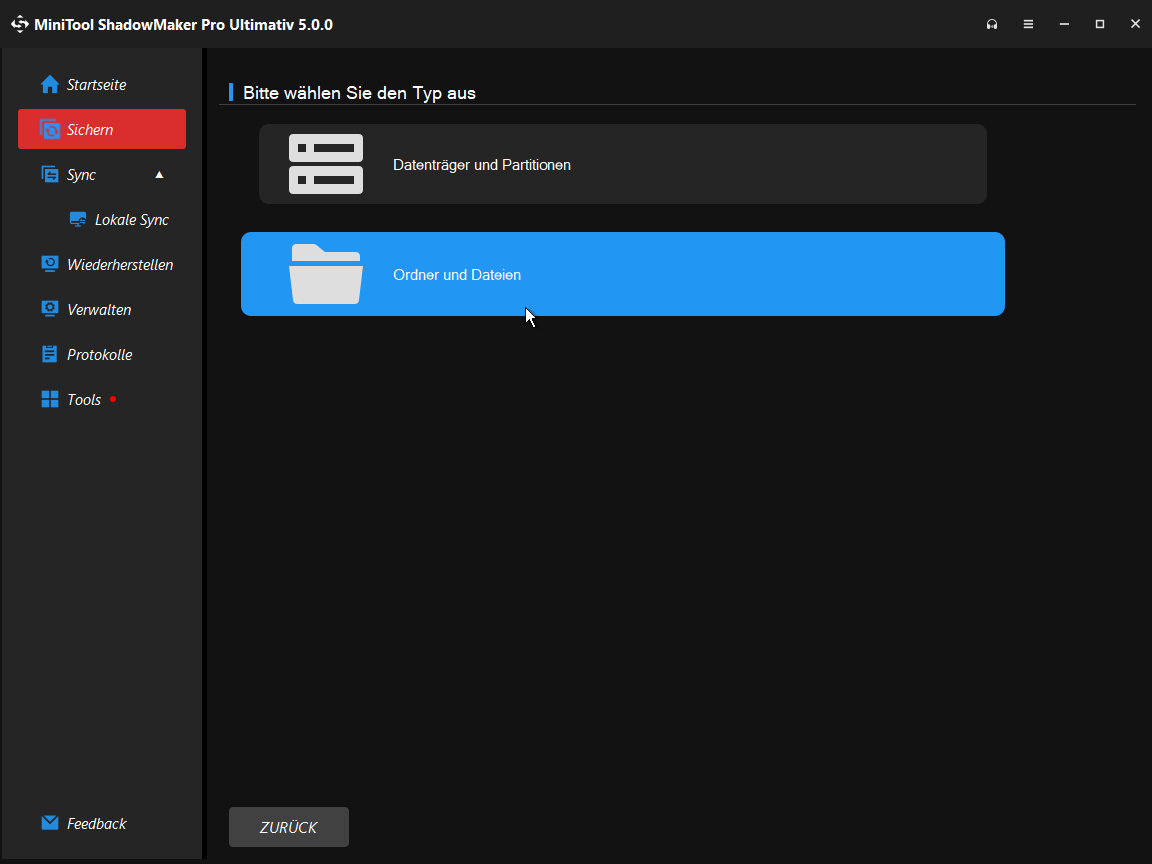Click the Tools grid icon
This screenshot has width=1152, height=864.
(49, 399)
